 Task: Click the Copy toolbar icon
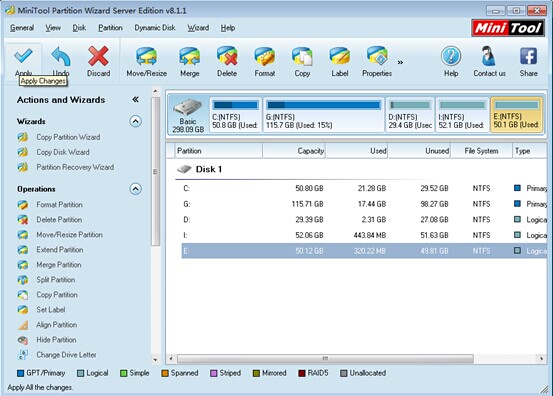click(x=302, y=57)
